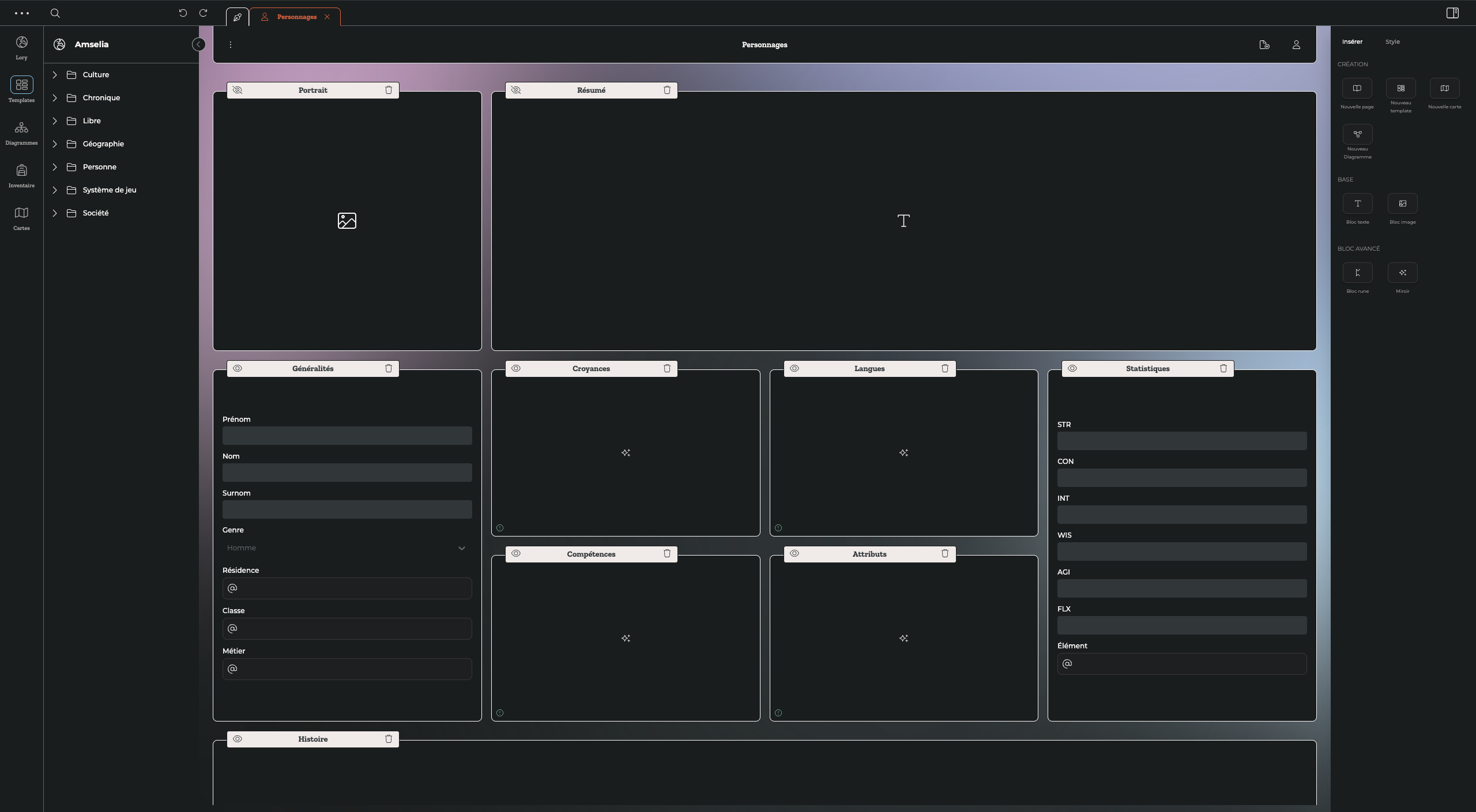The width and height of the screenshot is (1476, 812).
Task: Open the Cartes map section
Action: 21,218
